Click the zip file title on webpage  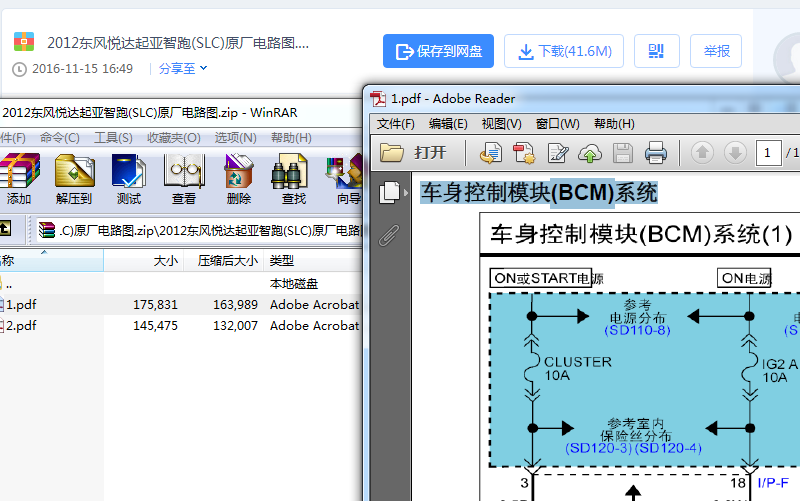click(x=178, y=43)
